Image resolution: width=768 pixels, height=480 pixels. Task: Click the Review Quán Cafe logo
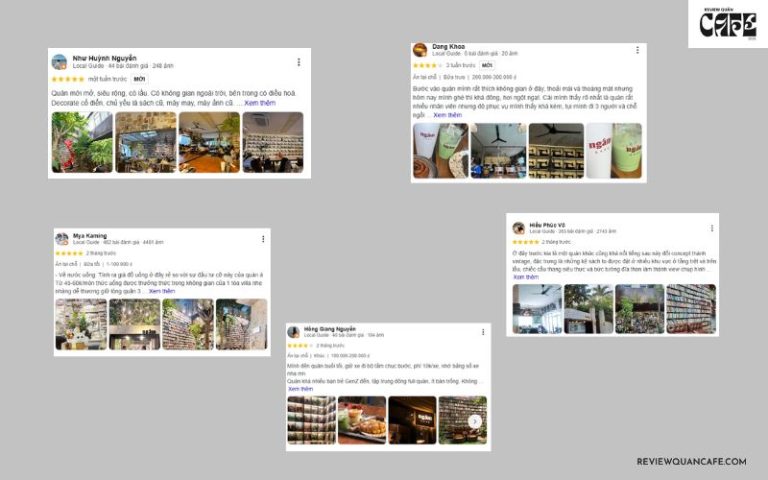tap(728, 24)
